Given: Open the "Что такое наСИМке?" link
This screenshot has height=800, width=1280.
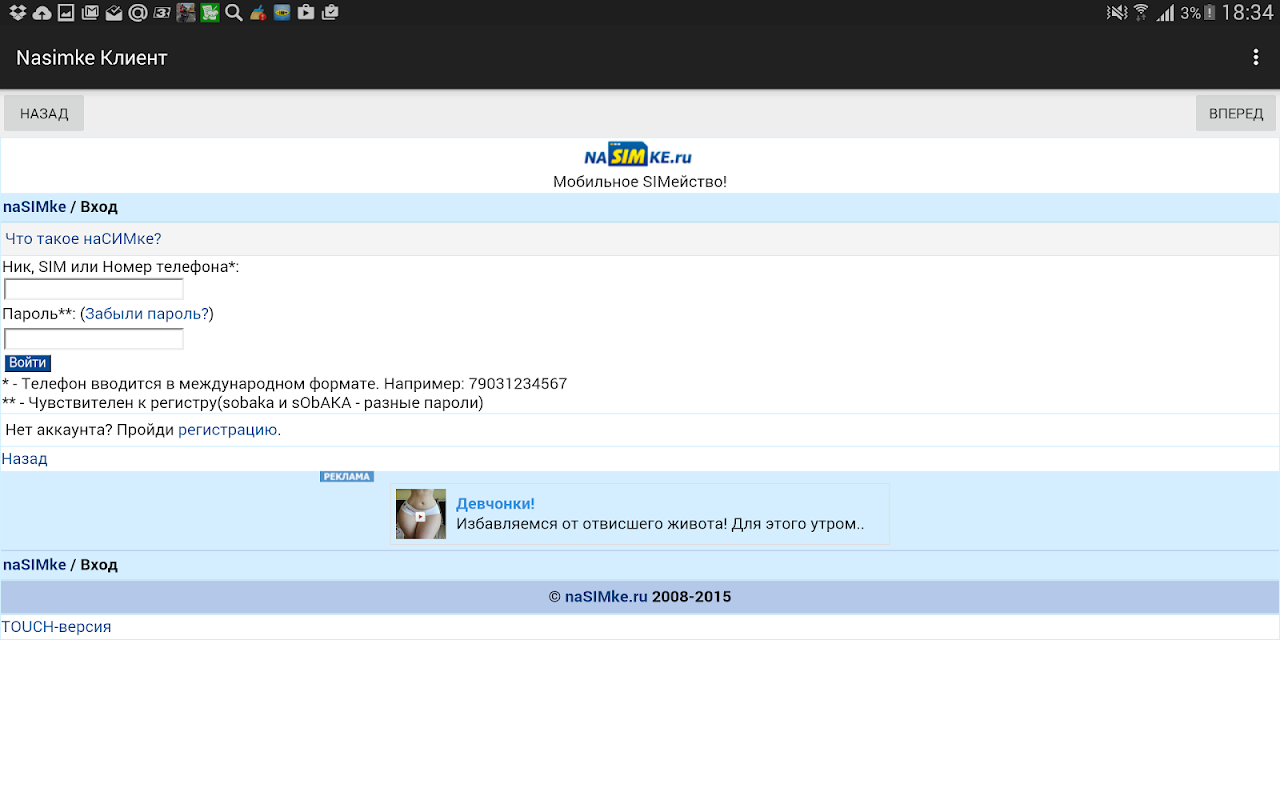Looking at the screenshot, I should click(83, 239).
